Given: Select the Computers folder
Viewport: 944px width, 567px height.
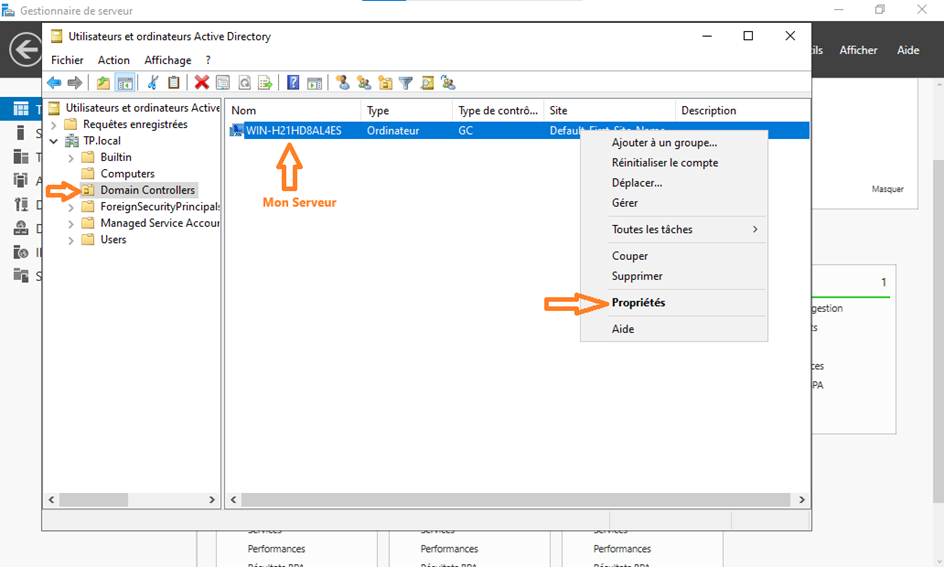Looking at the screenshot, I should [127, 173].
